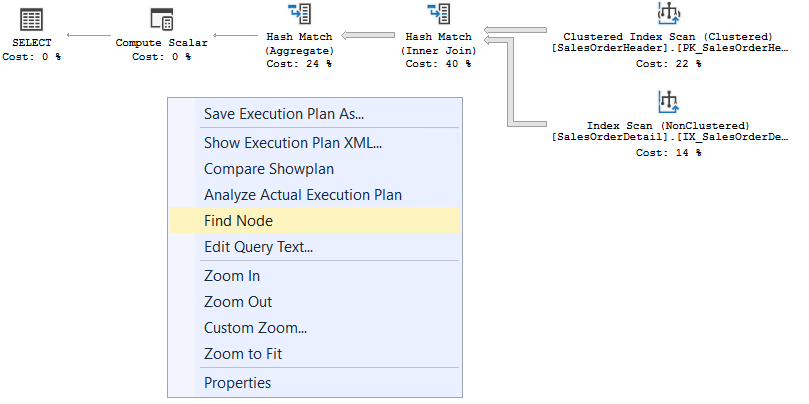Select Zoom Out menu item
This screenshot has height=404, width=809.
coord(237,302)
